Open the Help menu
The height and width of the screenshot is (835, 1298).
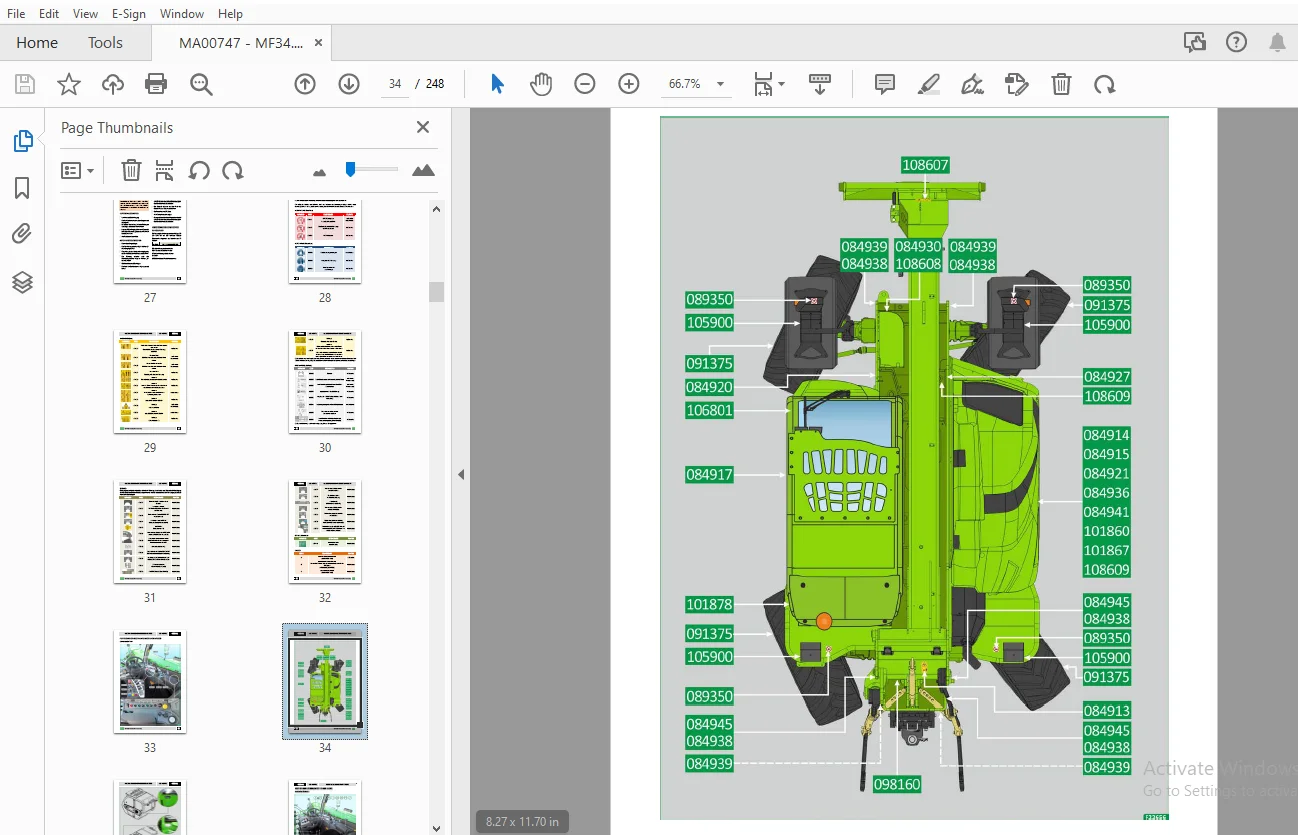(230, 14)
